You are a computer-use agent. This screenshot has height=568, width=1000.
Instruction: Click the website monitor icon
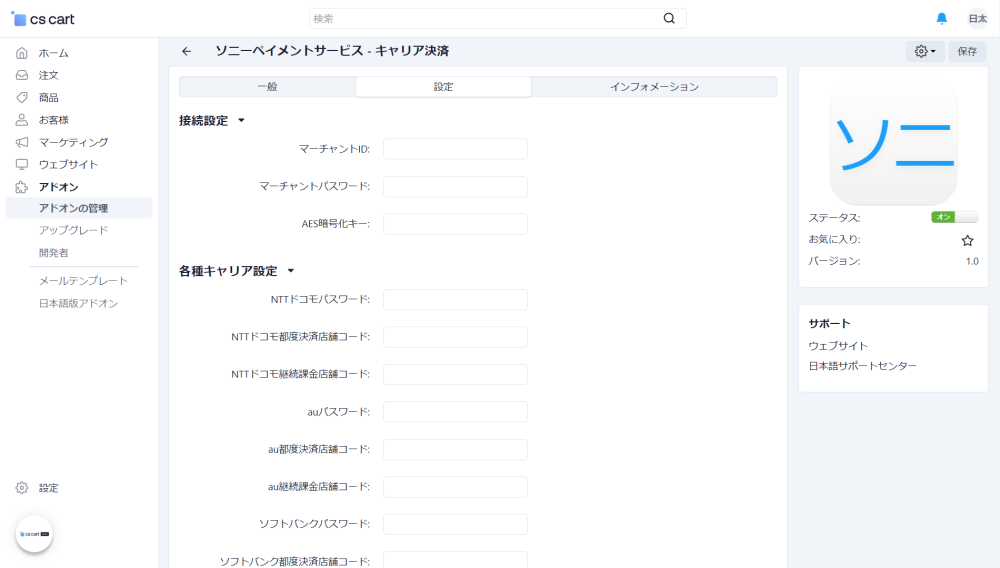coord(22,164)
